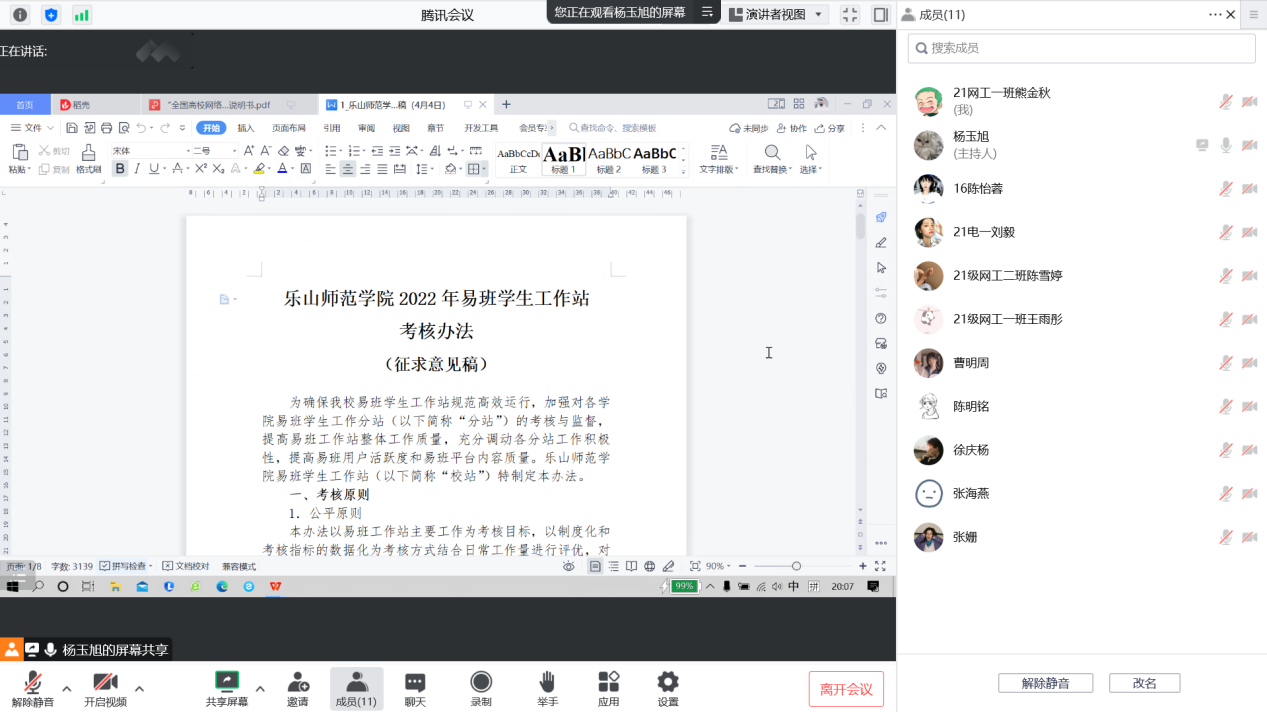Toggle camera icon for 16陈怡蓉
This screenshot has height=712, width=1267.
click(1249, 188)
